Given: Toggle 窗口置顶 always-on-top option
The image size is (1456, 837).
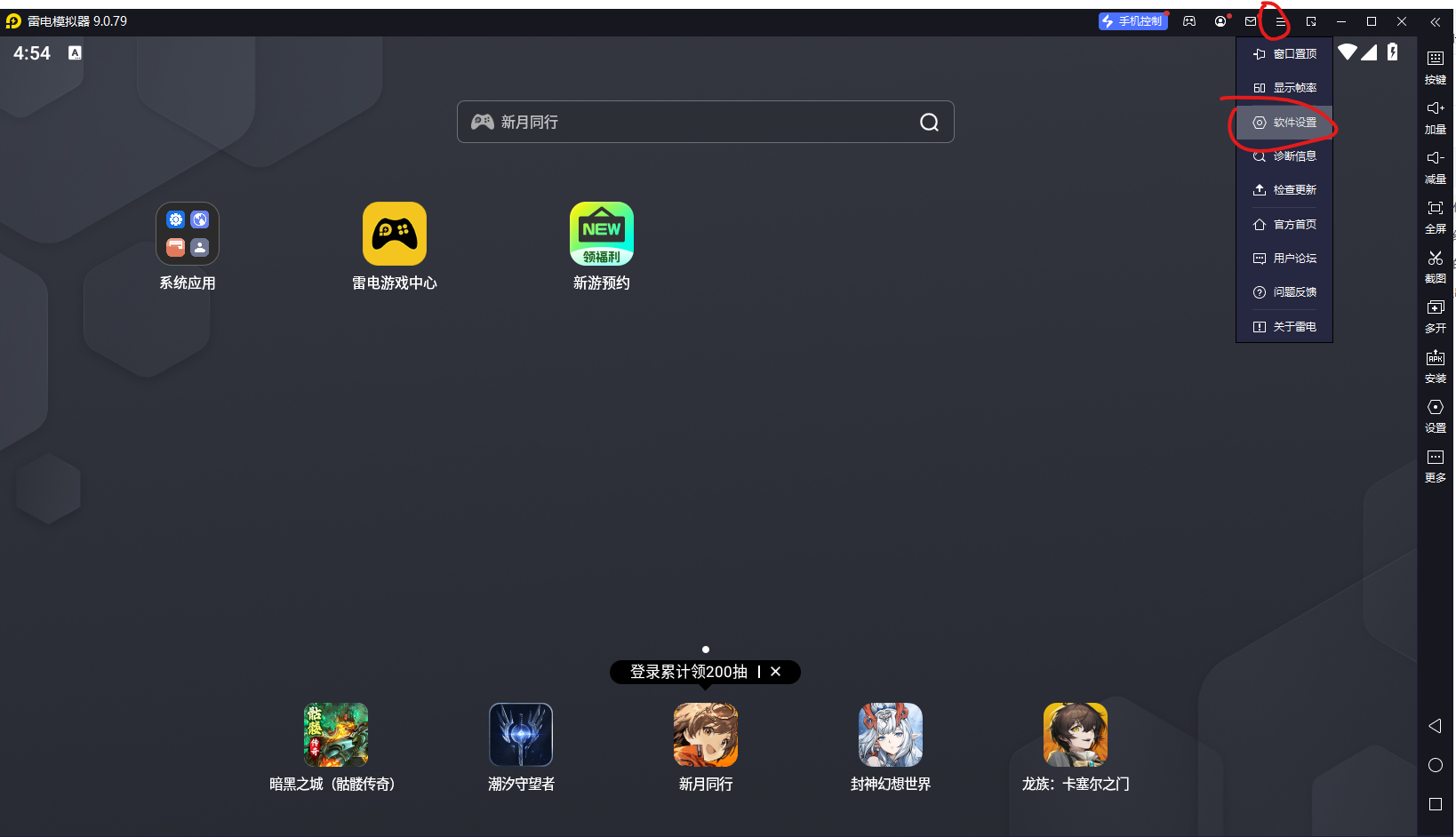Looking at the screenshot, I should point(1284,54).
